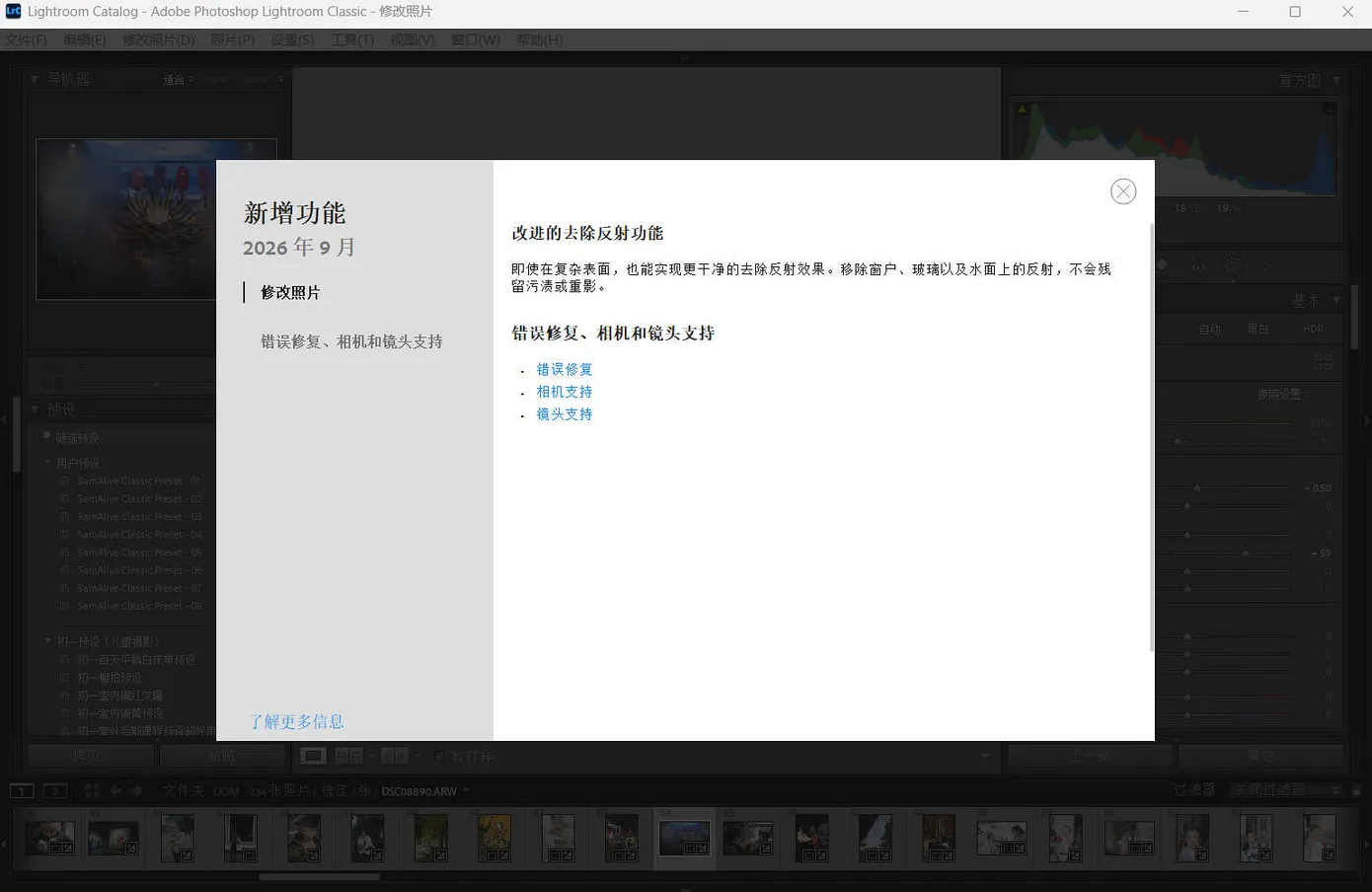
Task: Go back with the filmstrip left arrow
Action: pos(115,790)
